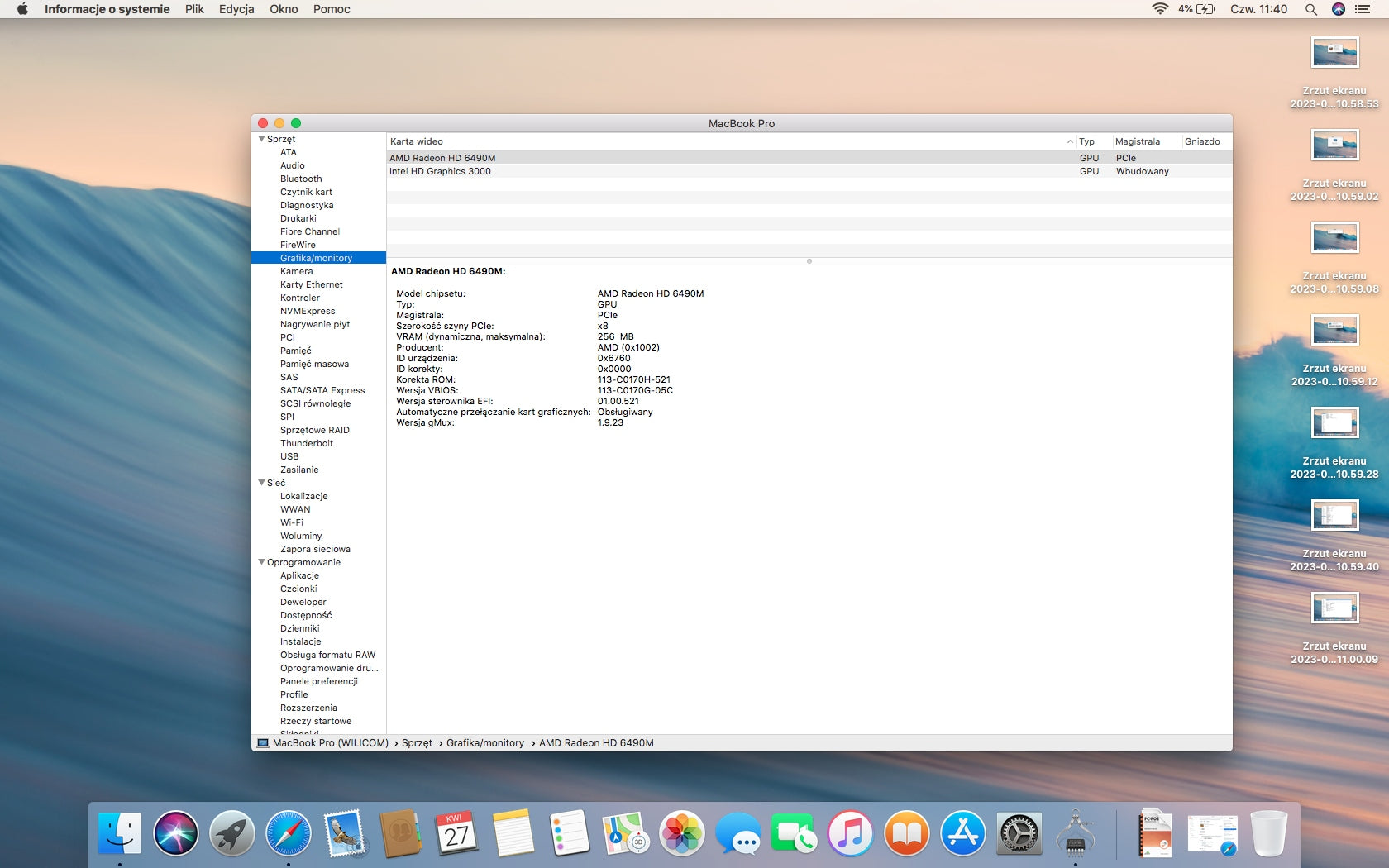Open Launchpad rocket icon
The width and height of the screenshot is (1389, 868).
click(232, 833)
